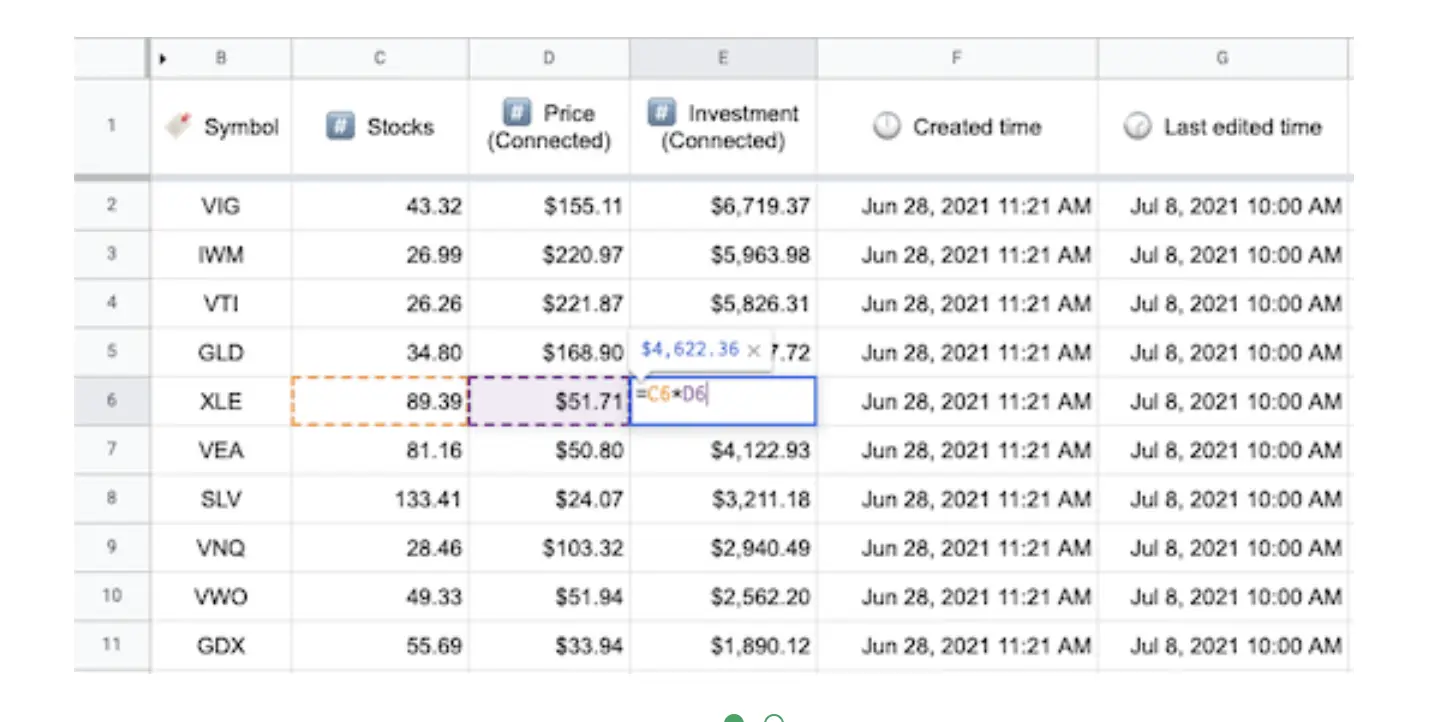Dismiss the $4,622.36 formula preview tooltip

point(754,350)
